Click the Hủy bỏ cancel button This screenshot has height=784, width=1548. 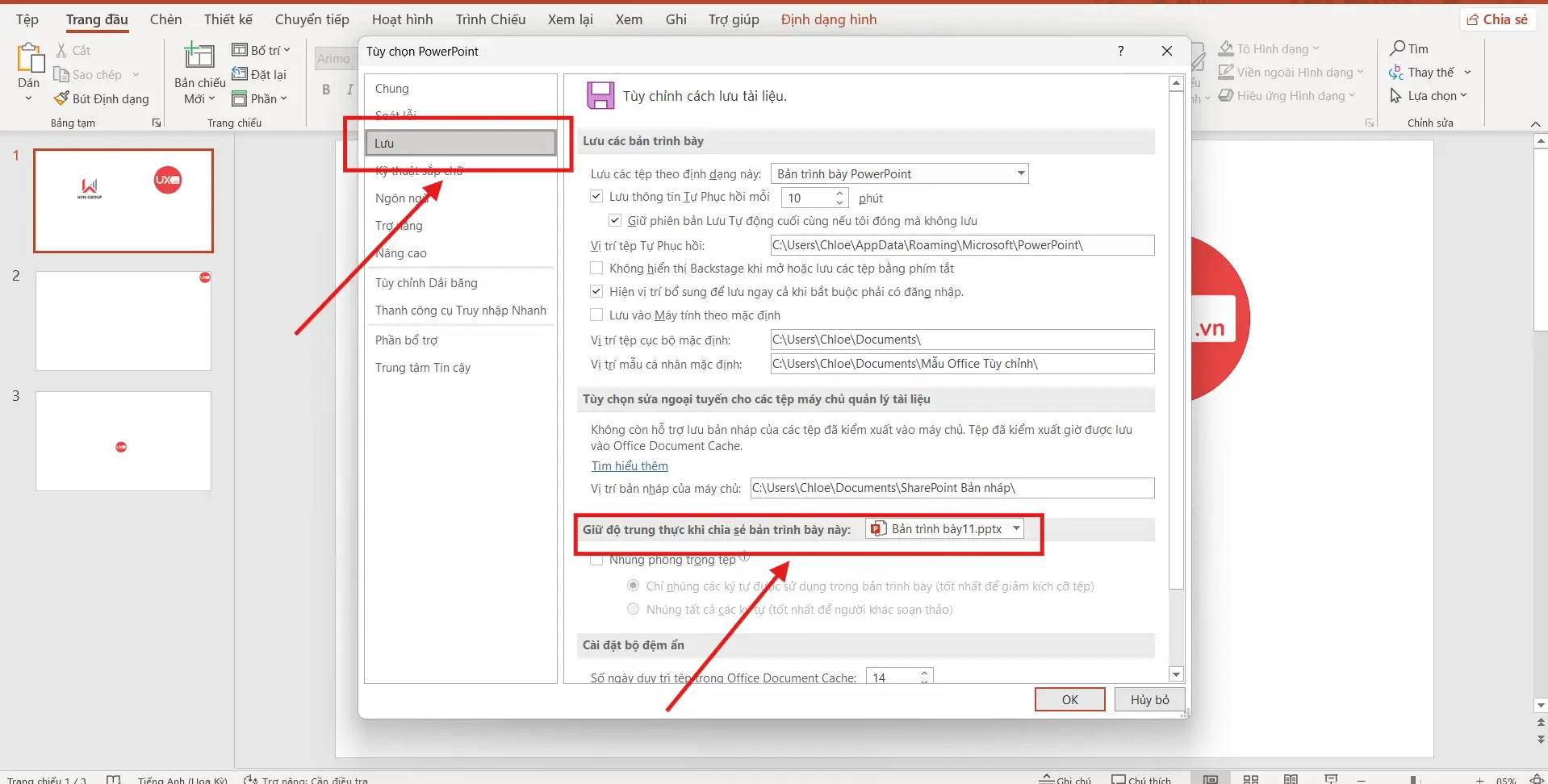[x=1150, y=699]
